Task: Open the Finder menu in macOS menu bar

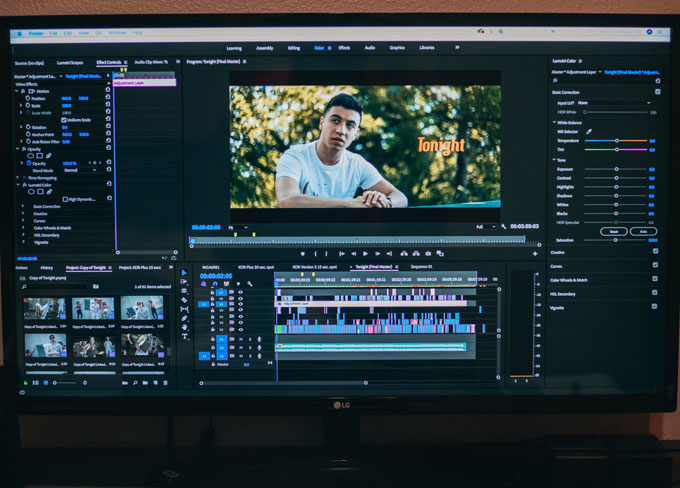Action: point(36,33)
